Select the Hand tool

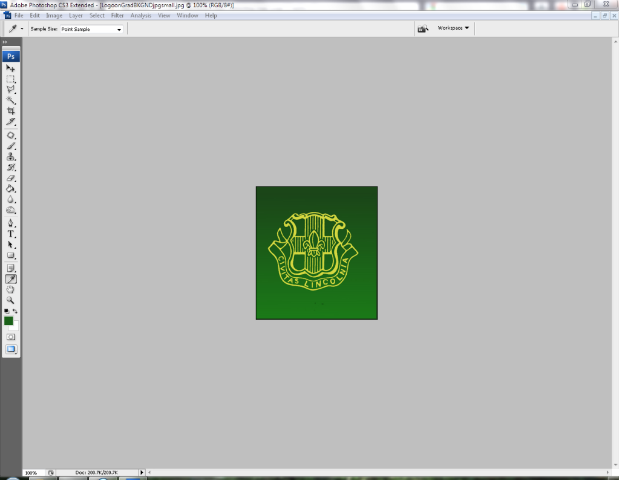pyautogui.click(x=11, y=290)
